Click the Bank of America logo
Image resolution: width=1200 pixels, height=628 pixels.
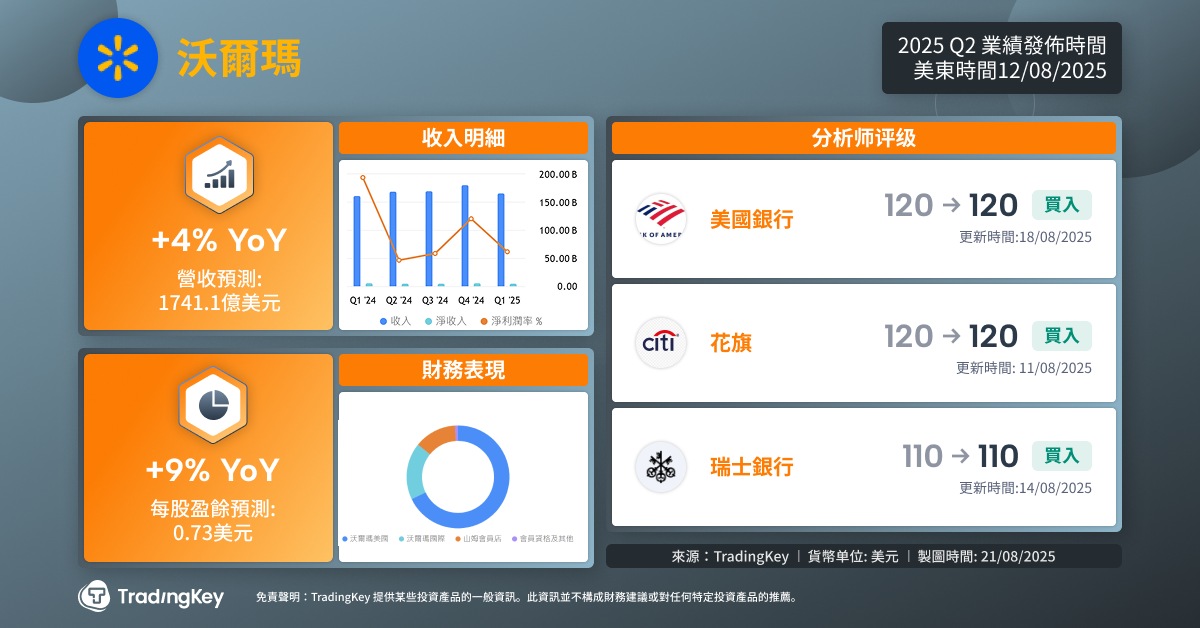point(661,219)
